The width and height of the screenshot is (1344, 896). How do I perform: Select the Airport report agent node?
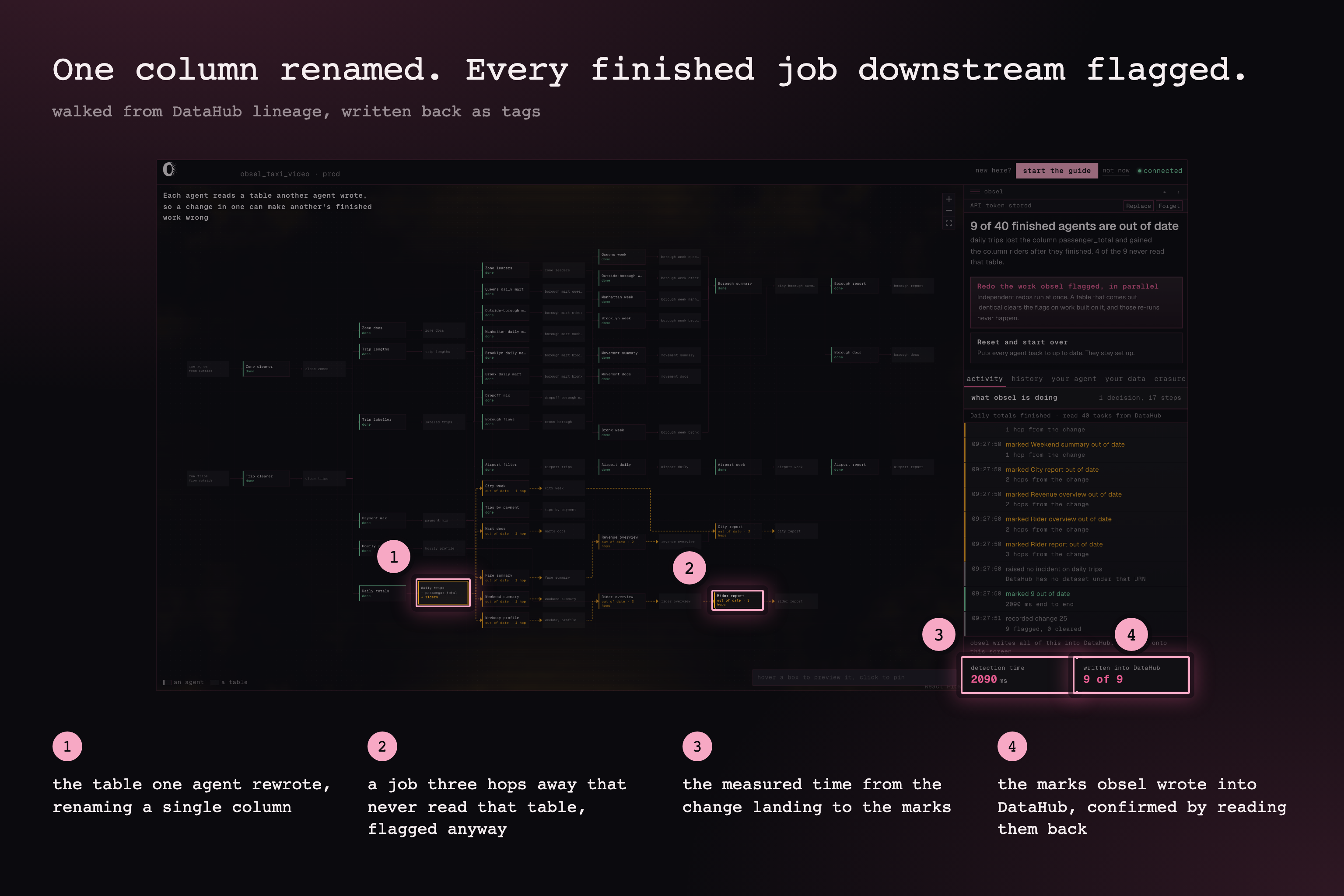click(854, 467)
